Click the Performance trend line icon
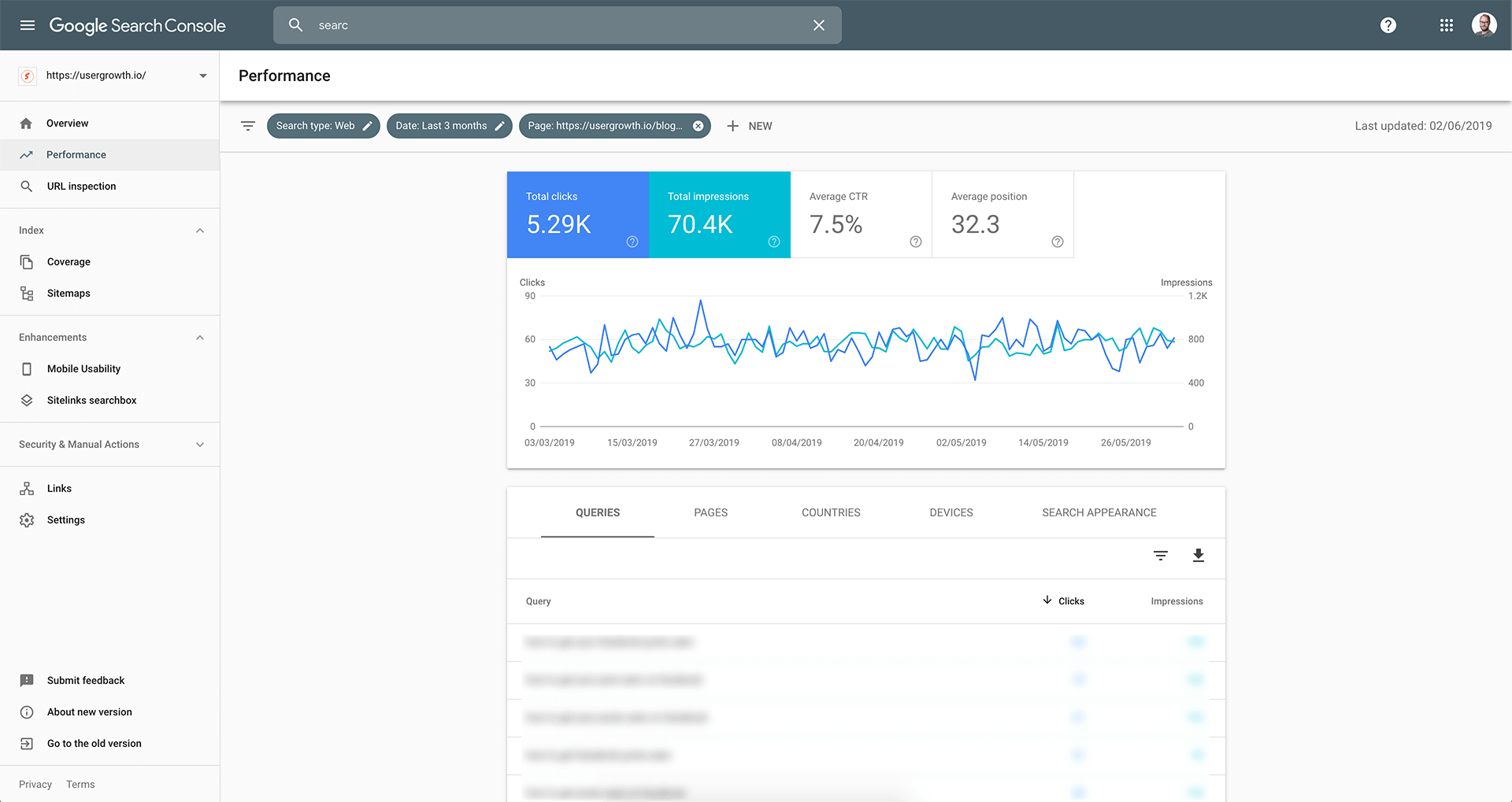The height and width of the screenshot is (802, 1512). point(26,155)
